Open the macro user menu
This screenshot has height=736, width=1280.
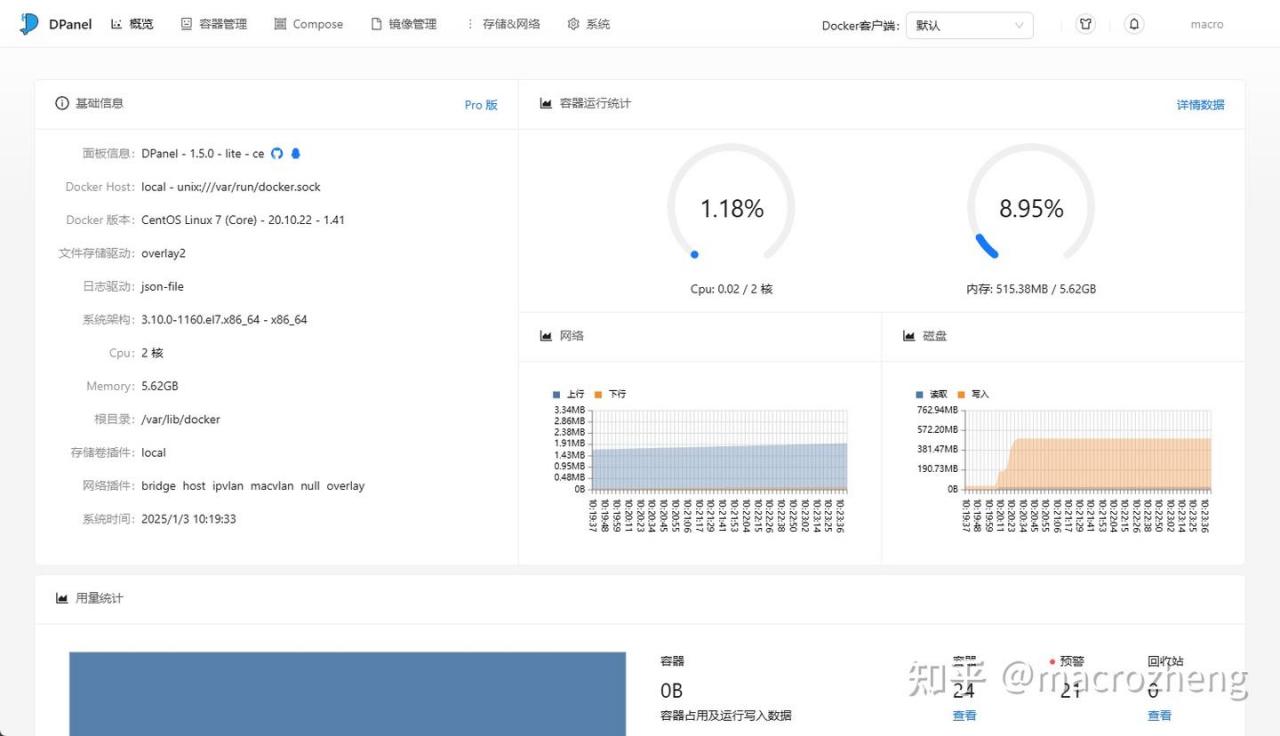pos(1207,24)
